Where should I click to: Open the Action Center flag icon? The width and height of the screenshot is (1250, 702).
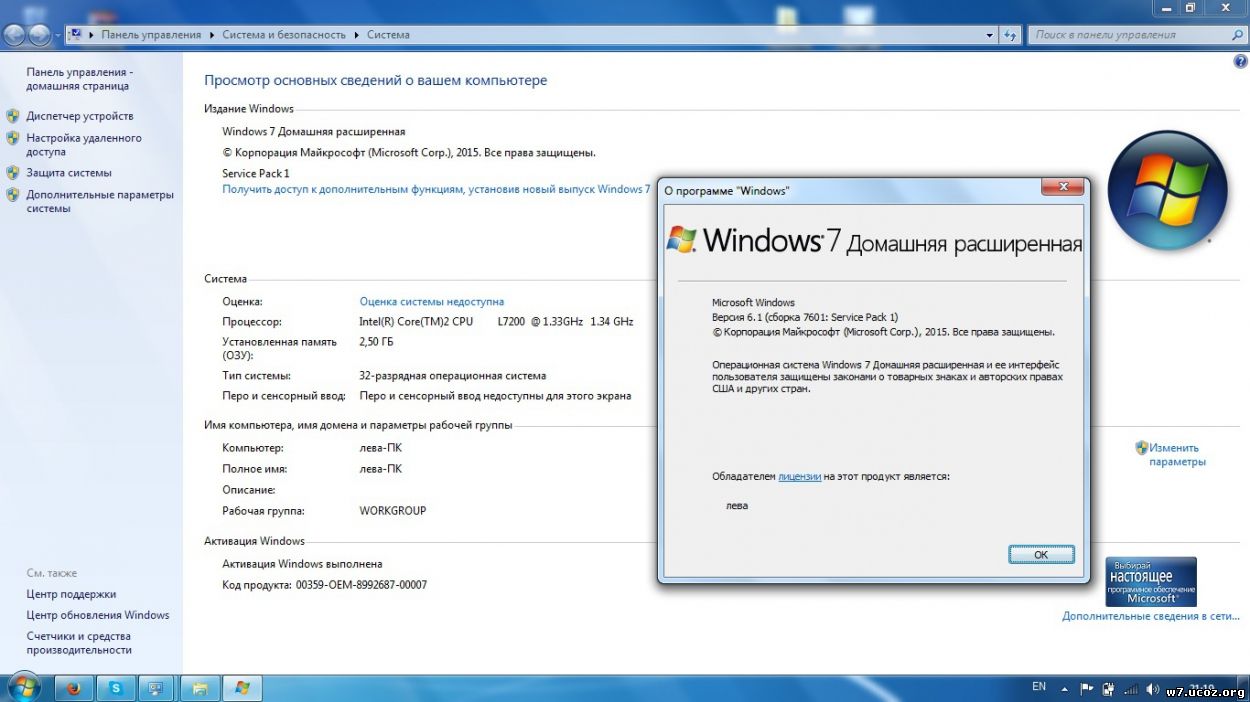[x=1087, y=688]
